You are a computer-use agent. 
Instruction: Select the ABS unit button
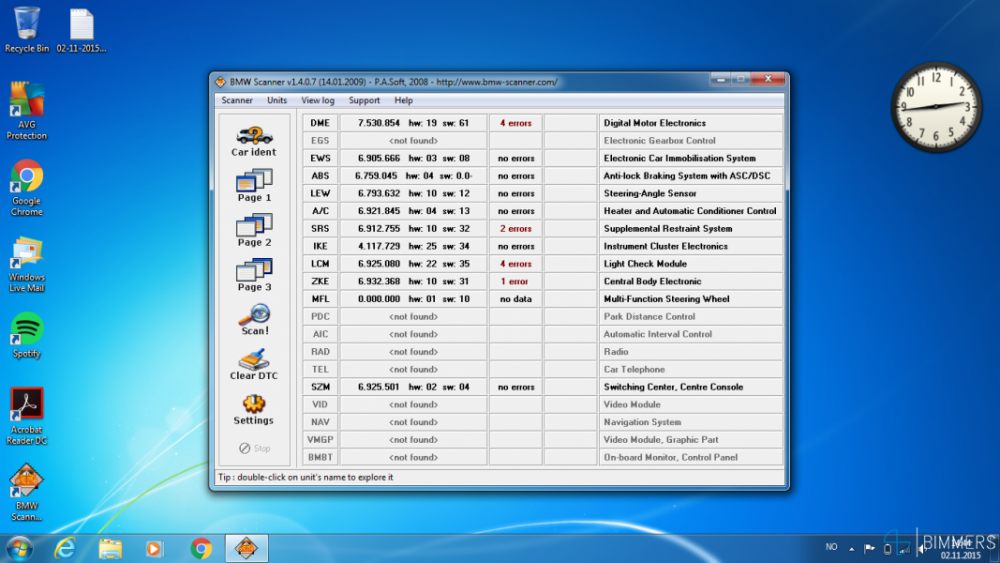coord(320,176)
